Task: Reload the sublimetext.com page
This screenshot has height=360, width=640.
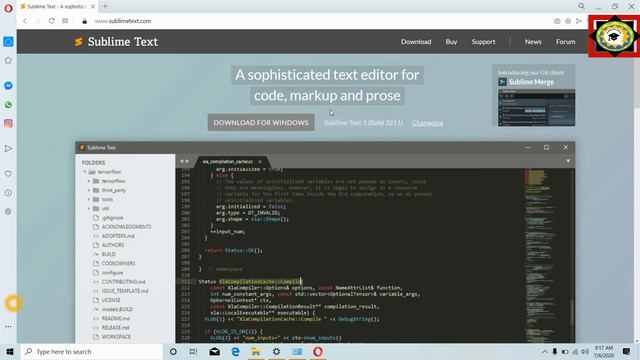Action: 51,21
